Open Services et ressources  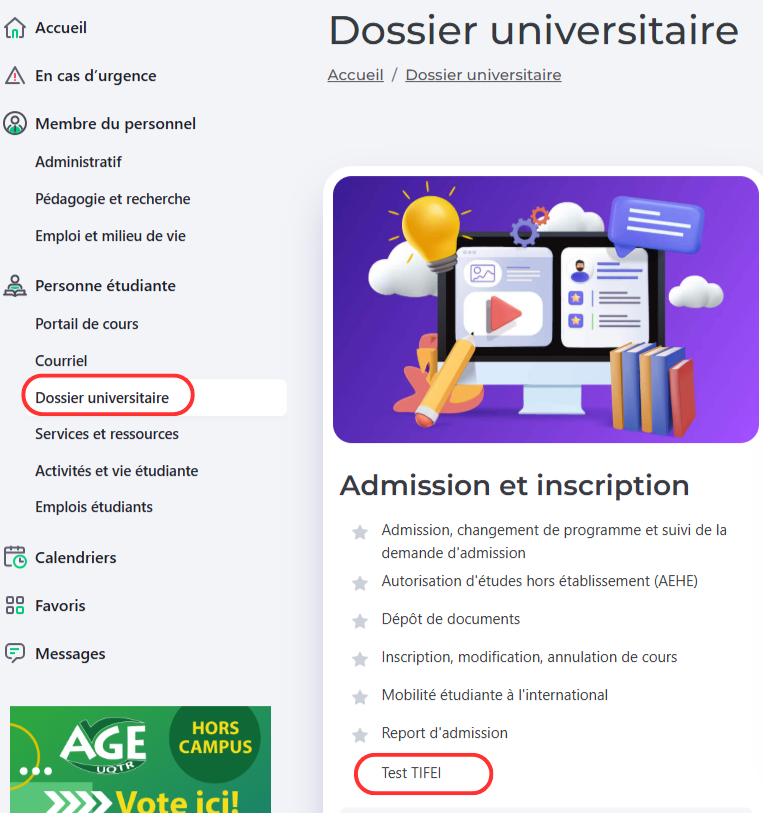click(x=106, y=434)
